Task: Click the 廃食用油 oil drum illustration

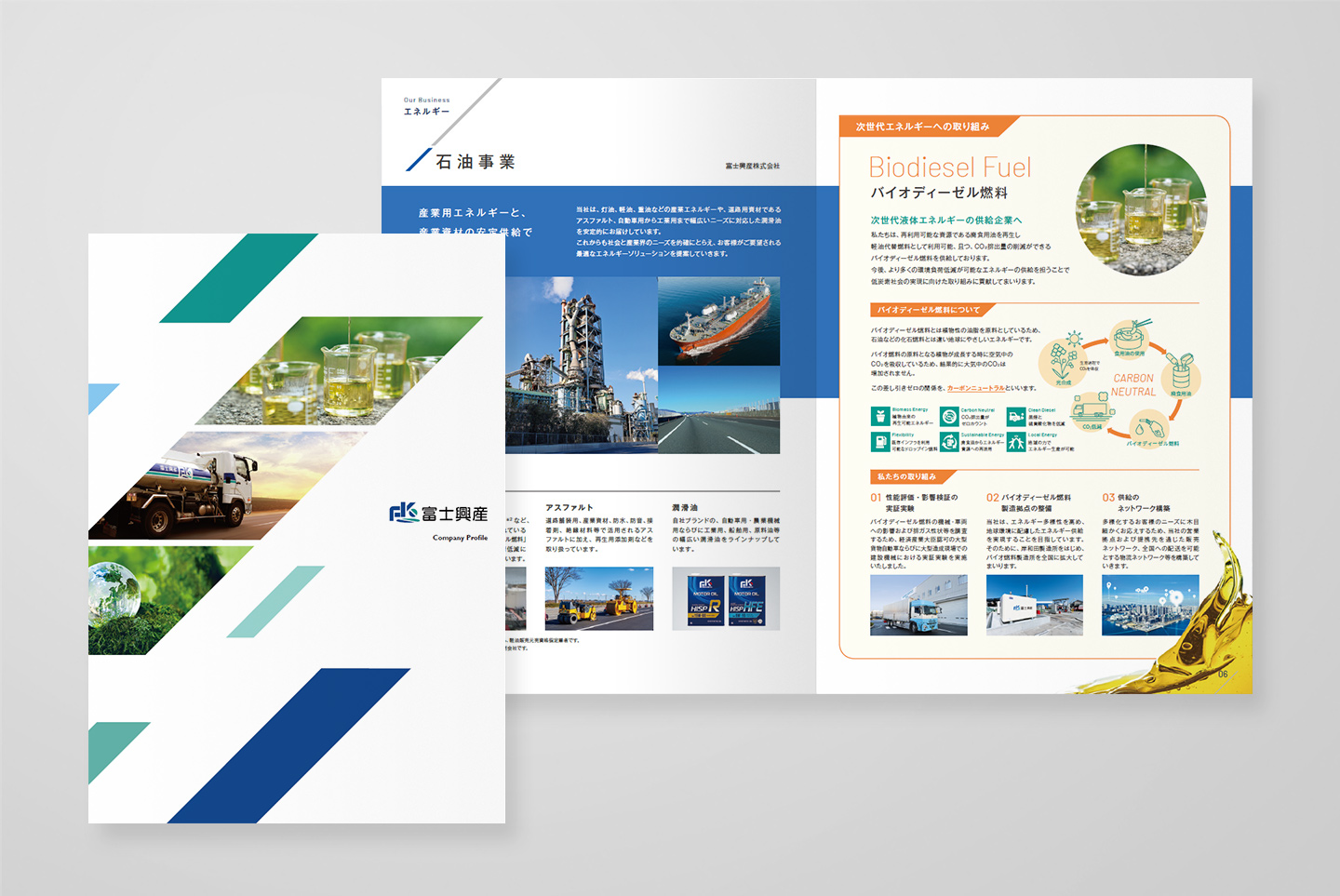Action: 1181,374
